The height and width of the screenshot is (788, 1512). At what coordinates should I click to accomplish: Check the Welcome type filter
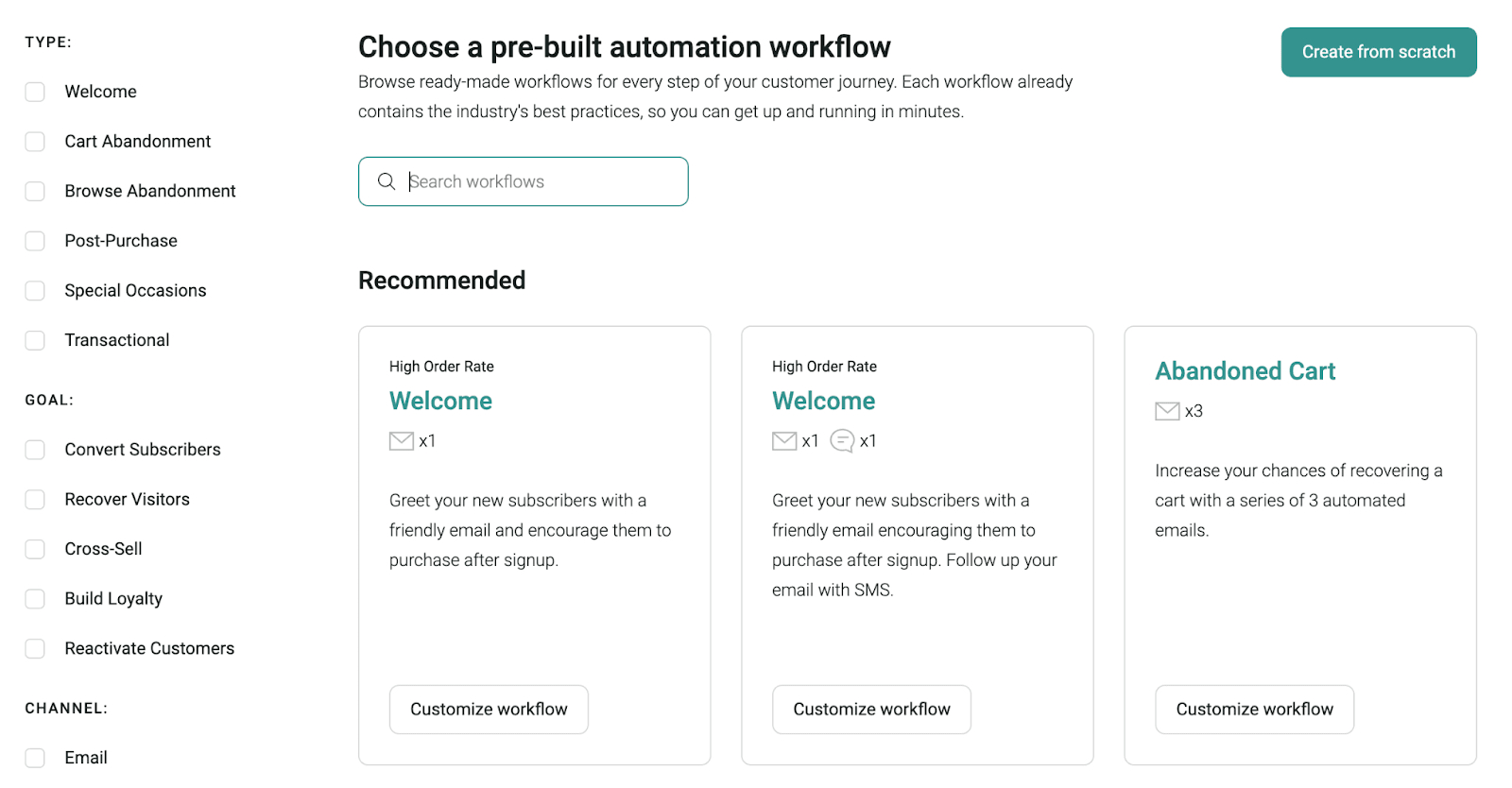(35, 92)
